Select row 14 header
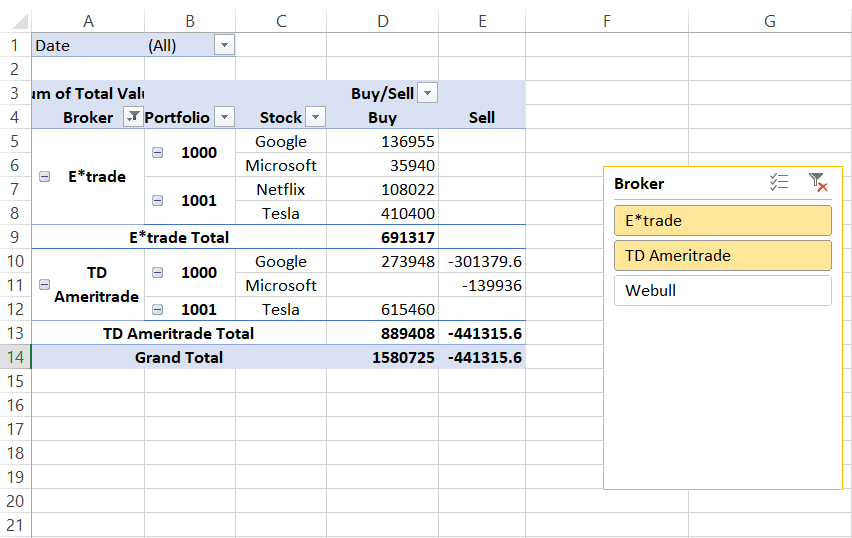 coord(15,357)
